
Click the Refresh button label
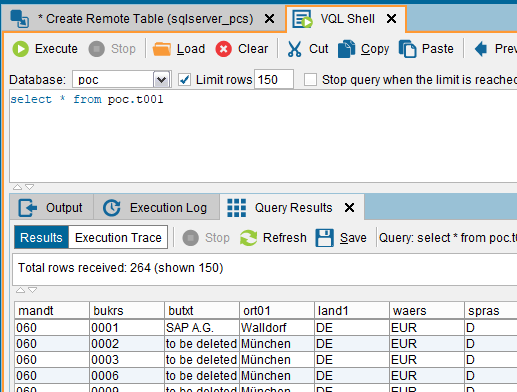[285, 238]
